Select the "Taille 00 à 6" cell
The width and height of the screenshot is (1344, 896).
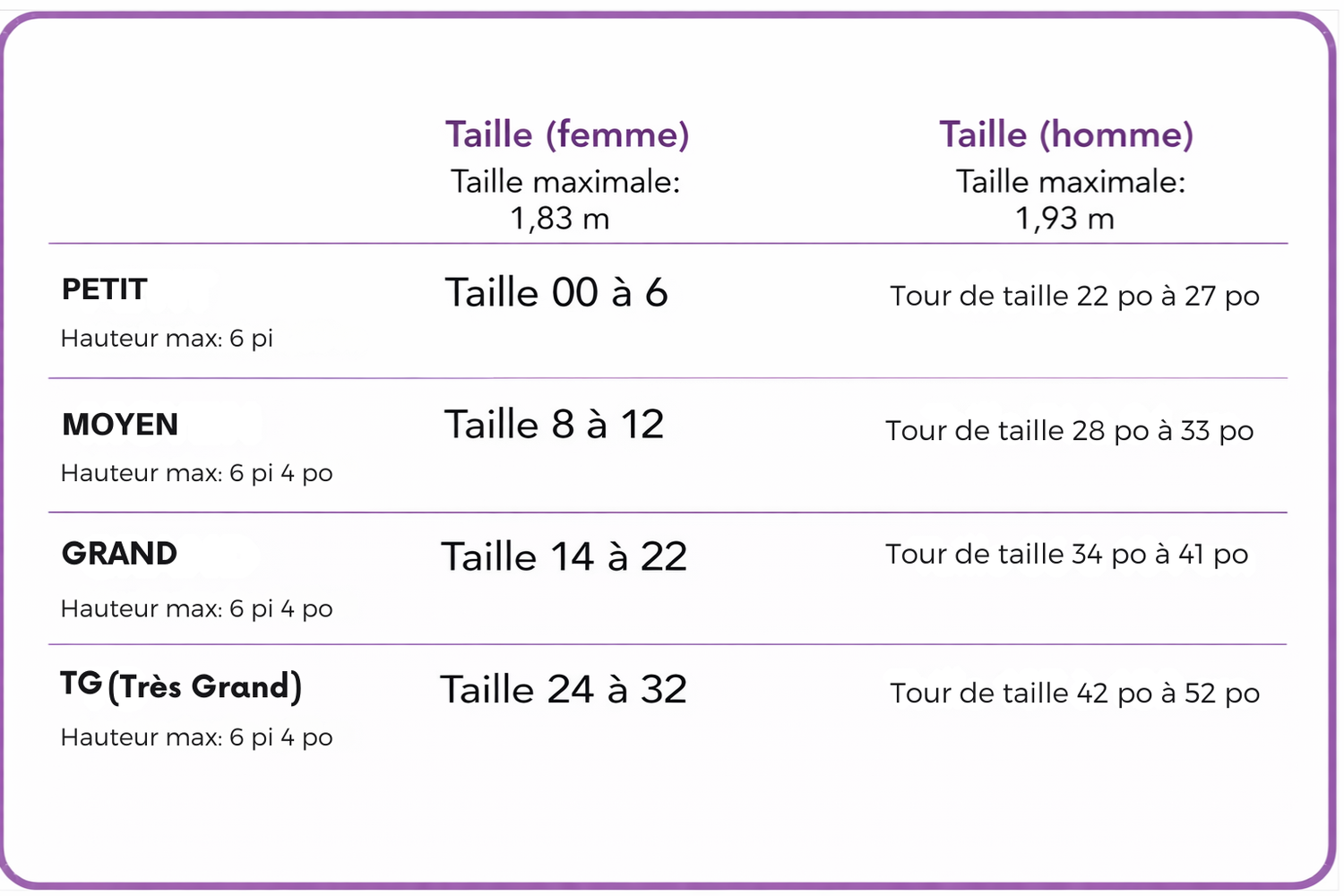[x=556, y=293]
